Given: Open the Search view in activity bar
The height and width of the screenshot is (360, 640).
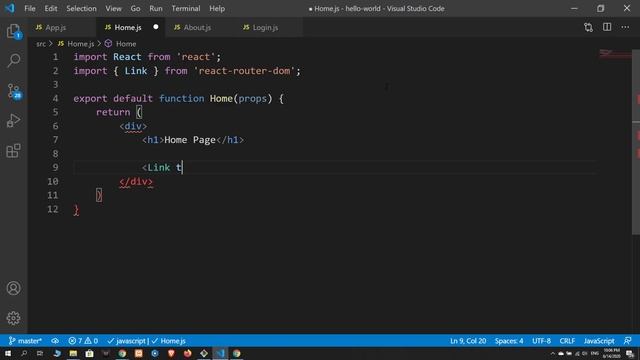Looking at the screenshot, I should tap(13, 60).
